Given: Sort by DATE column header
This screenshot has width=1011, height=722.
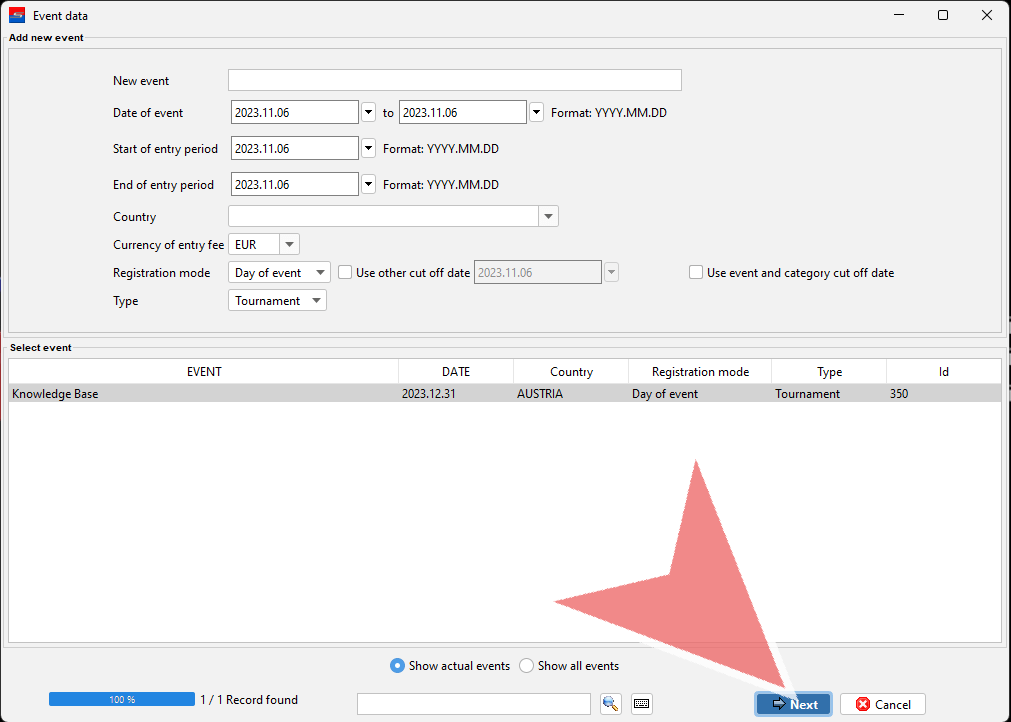Looking at the screenshot, I should coord(455,372).
